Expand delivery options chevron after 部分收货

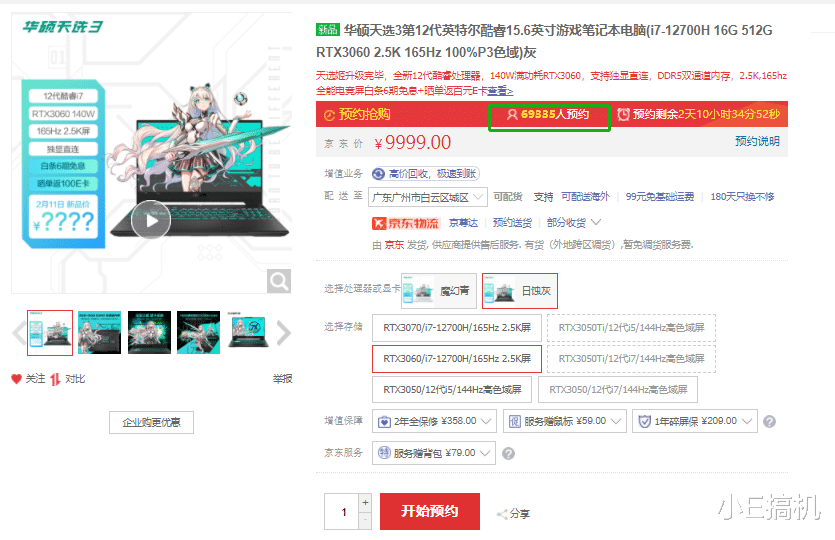click(596, 222)
